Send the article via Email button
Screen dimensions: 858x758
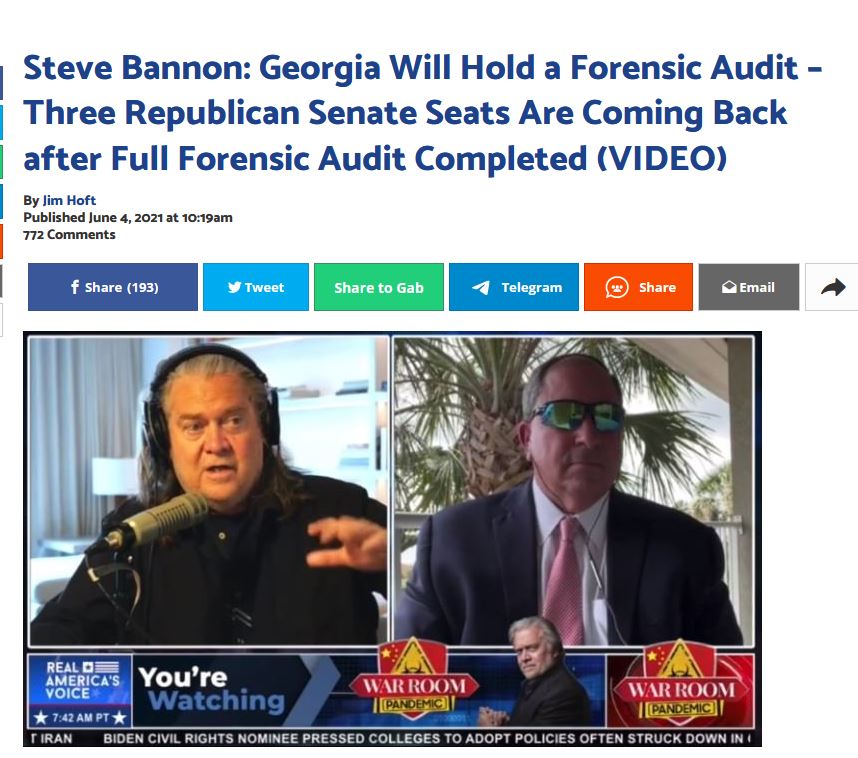(749, 287)
